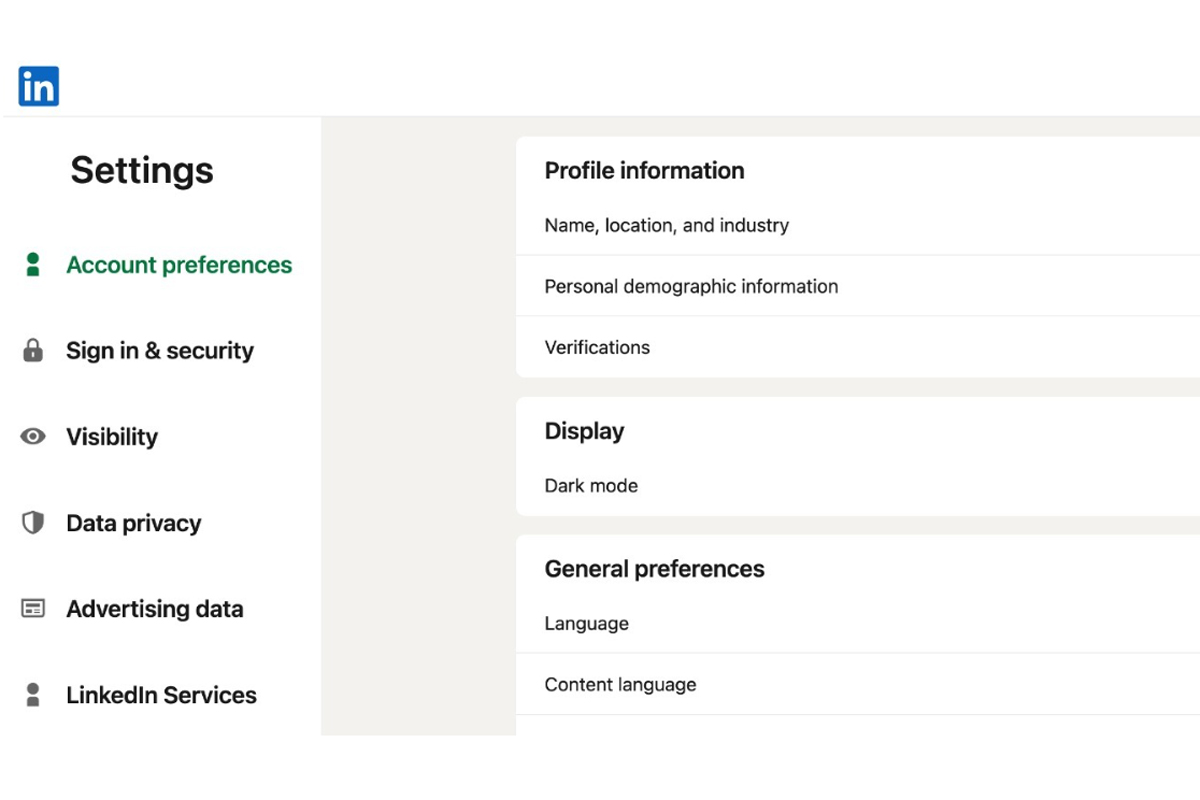The height and width of the screenshot is (800, 1200).
Task: Click the padlock icon for Sign in & security
Action: [33, 351]
